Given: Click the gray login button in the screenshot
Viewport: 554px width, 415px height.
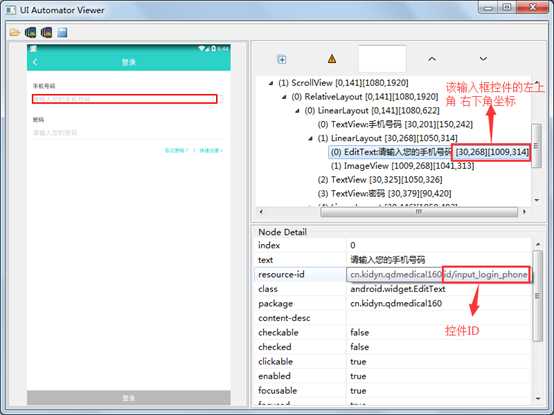Looking at the screenshot, I should click(x=129, y=398).
